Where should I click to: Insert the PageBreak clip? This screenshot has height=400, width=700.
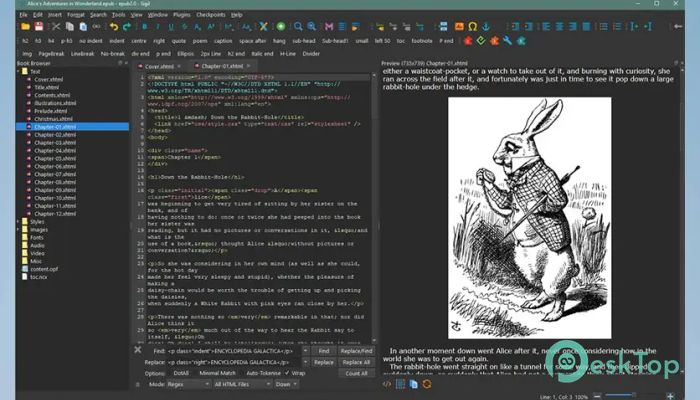[x=51, y=54]
